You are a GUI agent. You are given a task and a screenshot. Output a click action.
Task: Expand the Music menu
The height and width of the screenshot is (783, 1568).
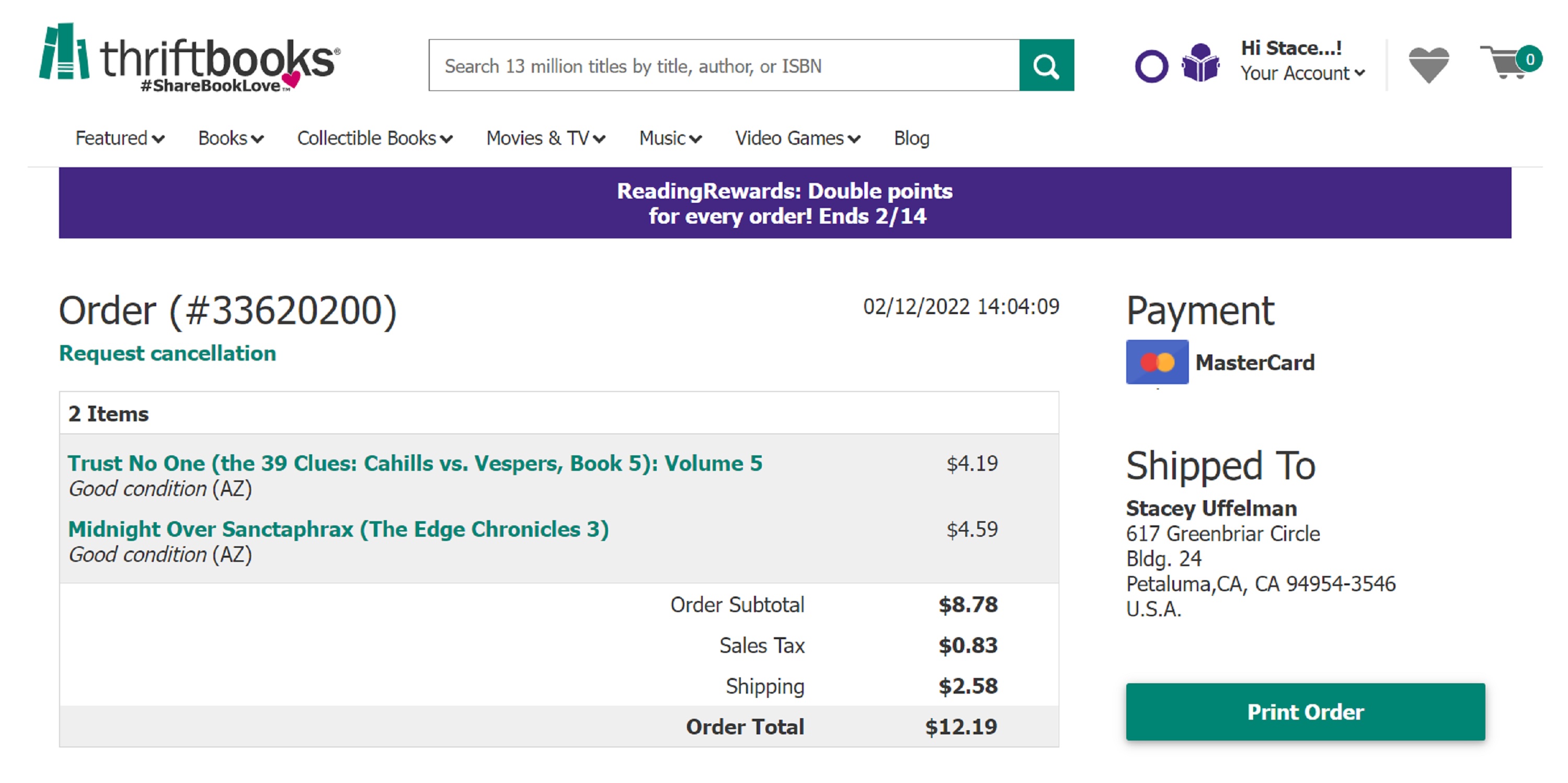point(670,138)
